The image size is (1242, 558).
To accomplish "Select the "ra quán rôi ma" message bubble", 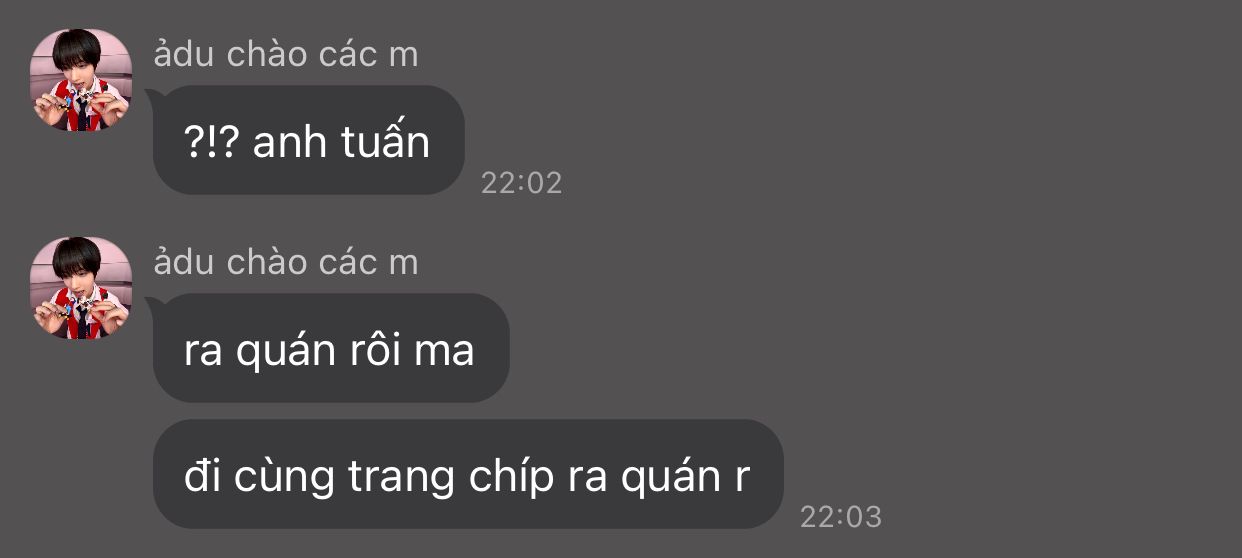I will (331, 348).
